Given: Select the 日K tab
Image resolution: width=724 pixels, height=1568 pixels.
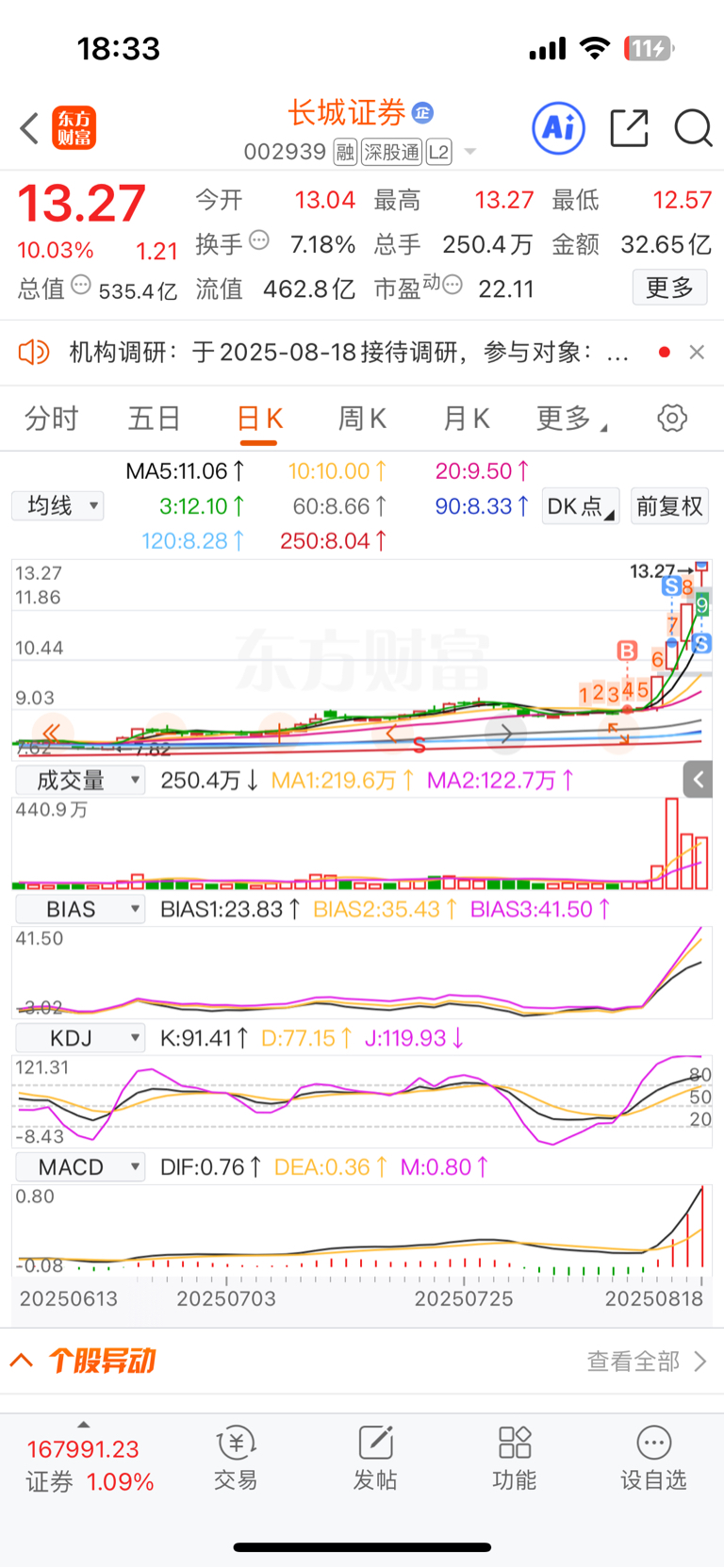Looking at the screenshot, I should coord(259,419).
